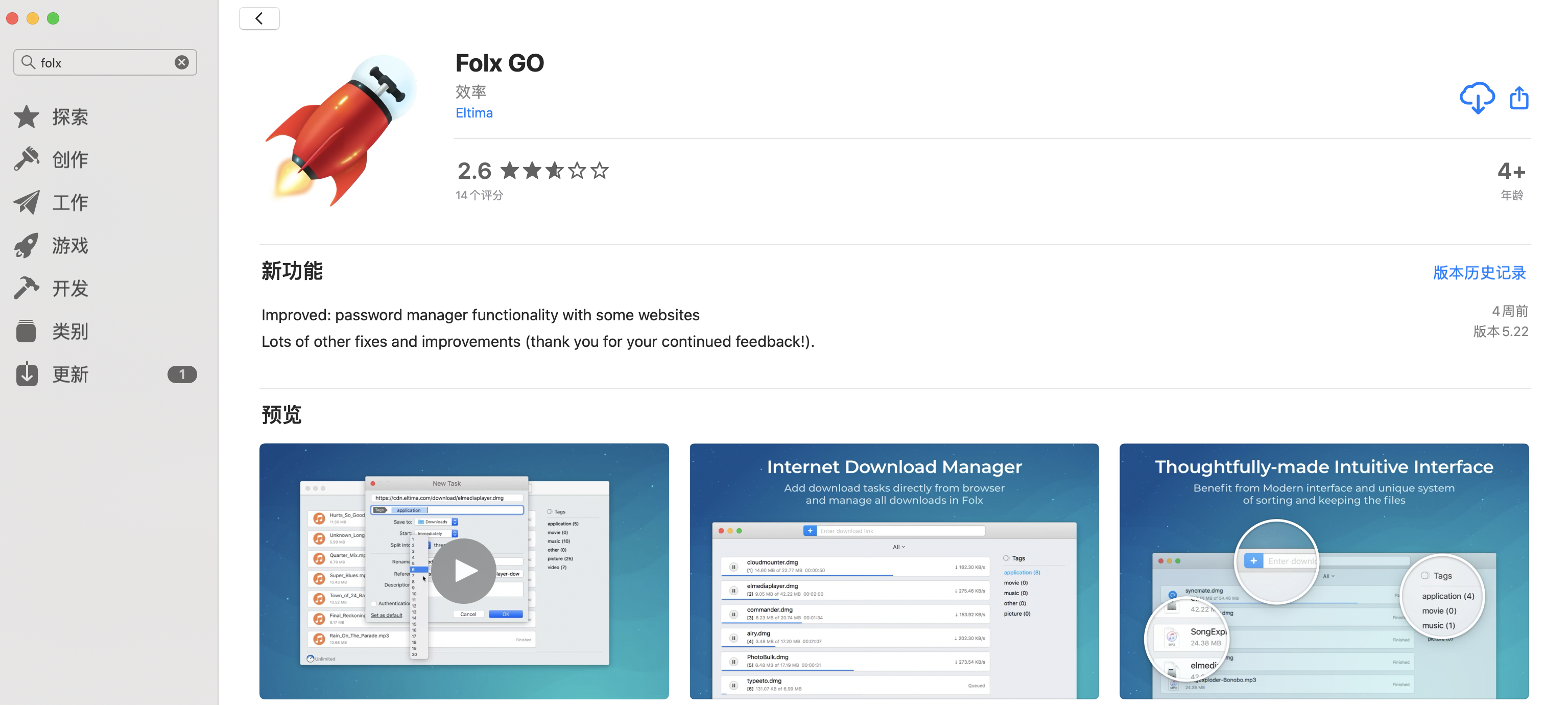Click the magnifying glass search icon

click(x=28, y=62)
